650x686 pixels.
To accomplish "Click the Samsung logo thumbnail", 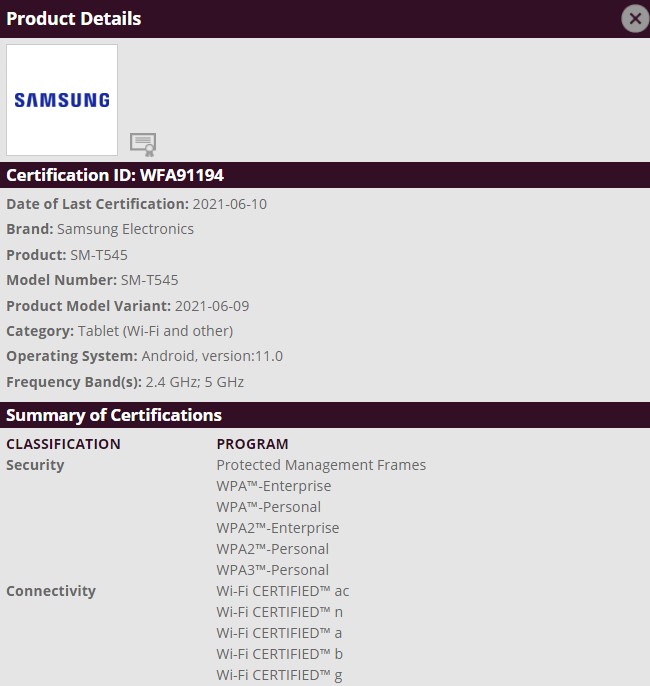I will tap(62, 100).
